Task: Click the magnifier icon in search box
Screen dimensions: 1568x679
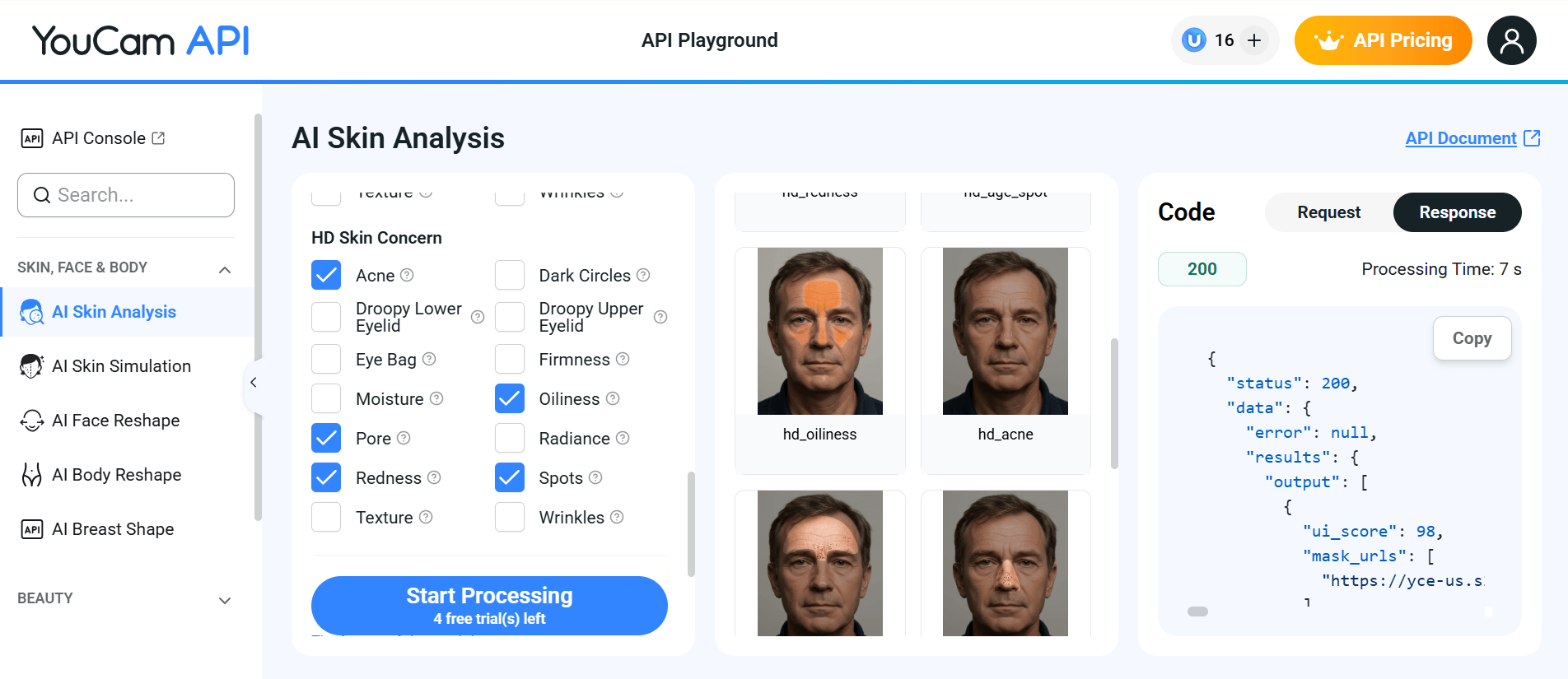Action: (42, 195)
